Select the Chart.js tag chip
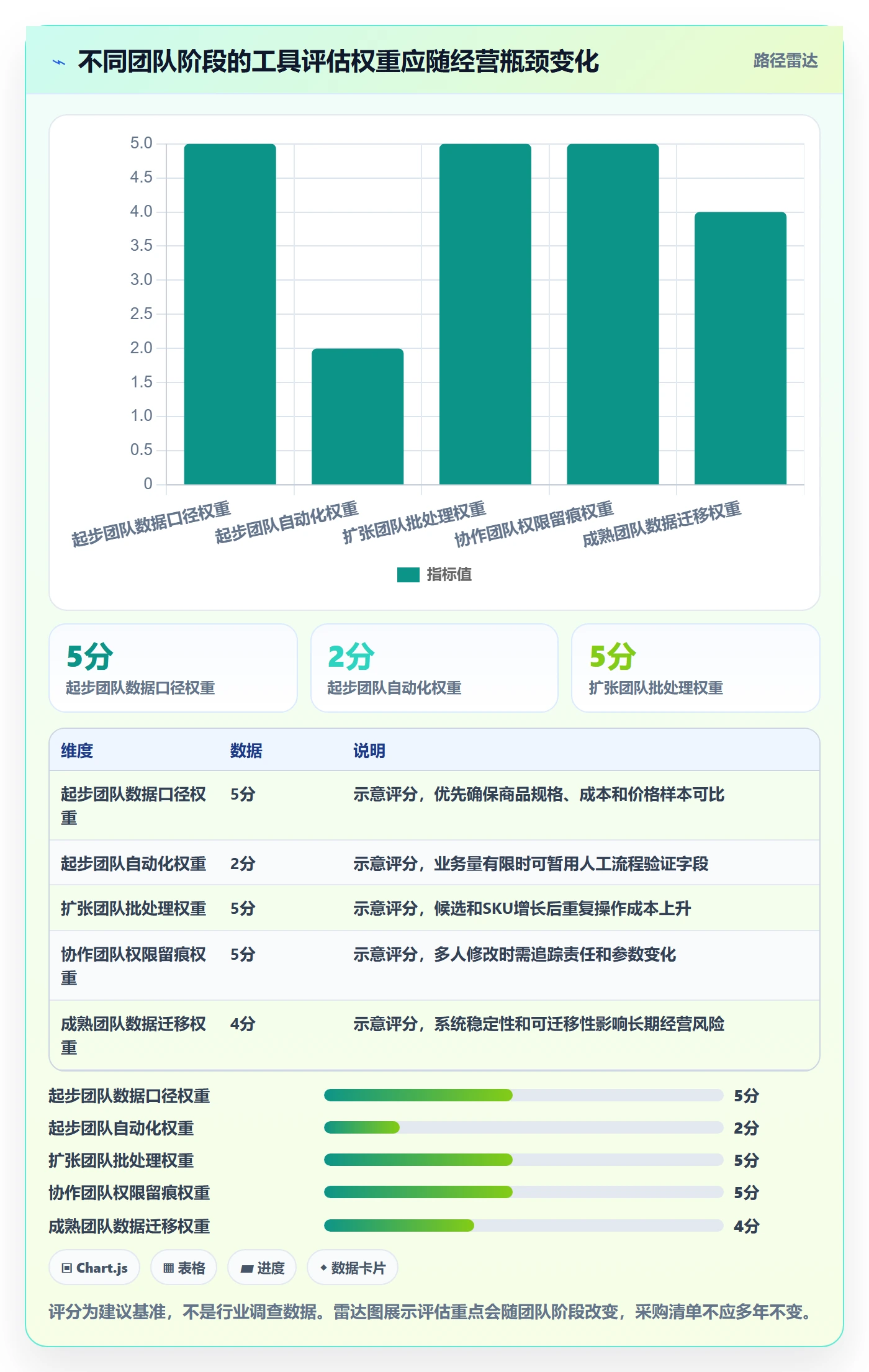The image size is (869, 1372). [x=94, y=1268]
